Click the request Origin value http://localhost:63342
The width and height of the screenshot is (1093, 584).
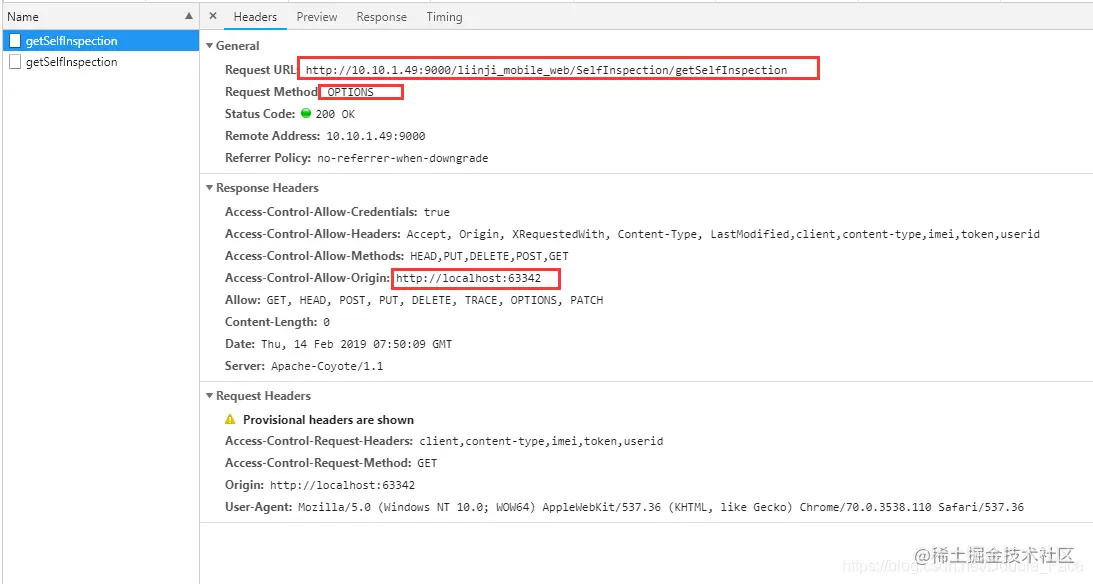(342, 485)
